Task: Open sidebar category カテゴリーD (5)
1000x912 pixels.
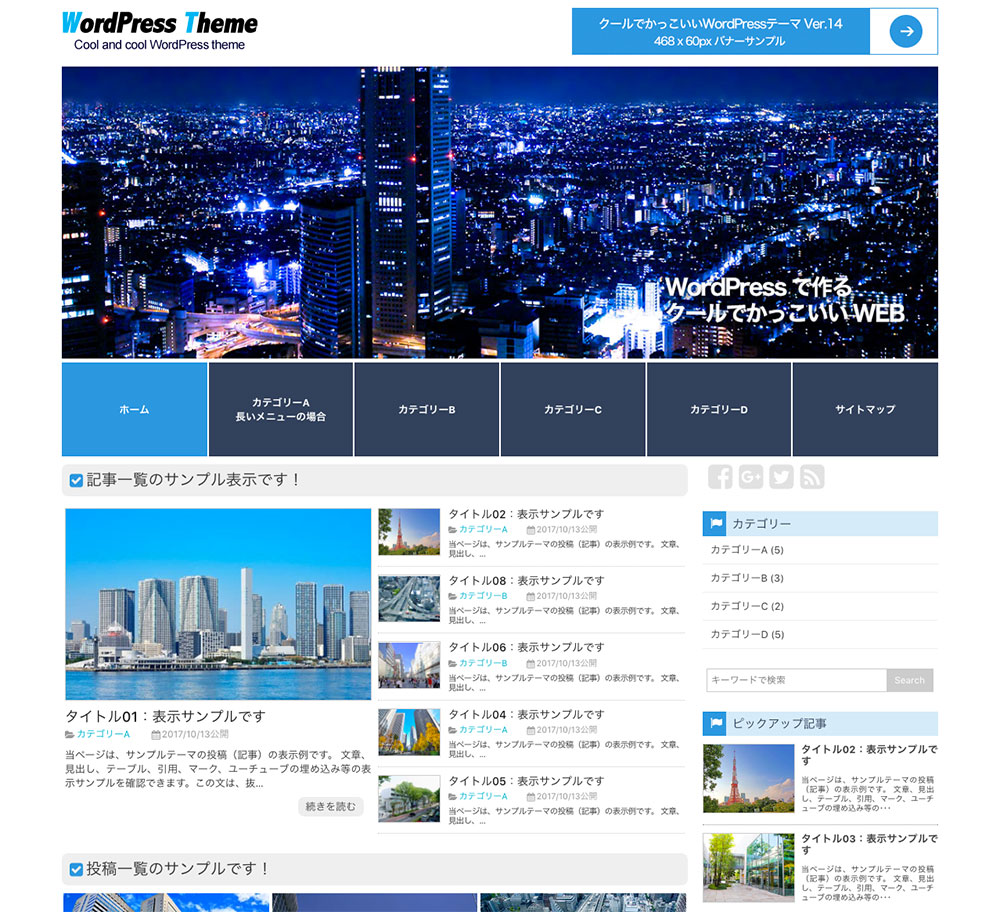Action: click(x=747, y=634)
